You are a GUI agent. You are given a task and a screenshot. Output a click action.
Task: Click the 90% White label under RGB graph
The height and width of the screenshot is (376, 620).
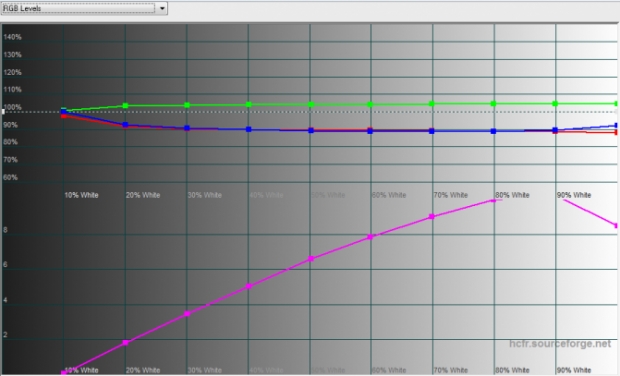coord(574,195)
